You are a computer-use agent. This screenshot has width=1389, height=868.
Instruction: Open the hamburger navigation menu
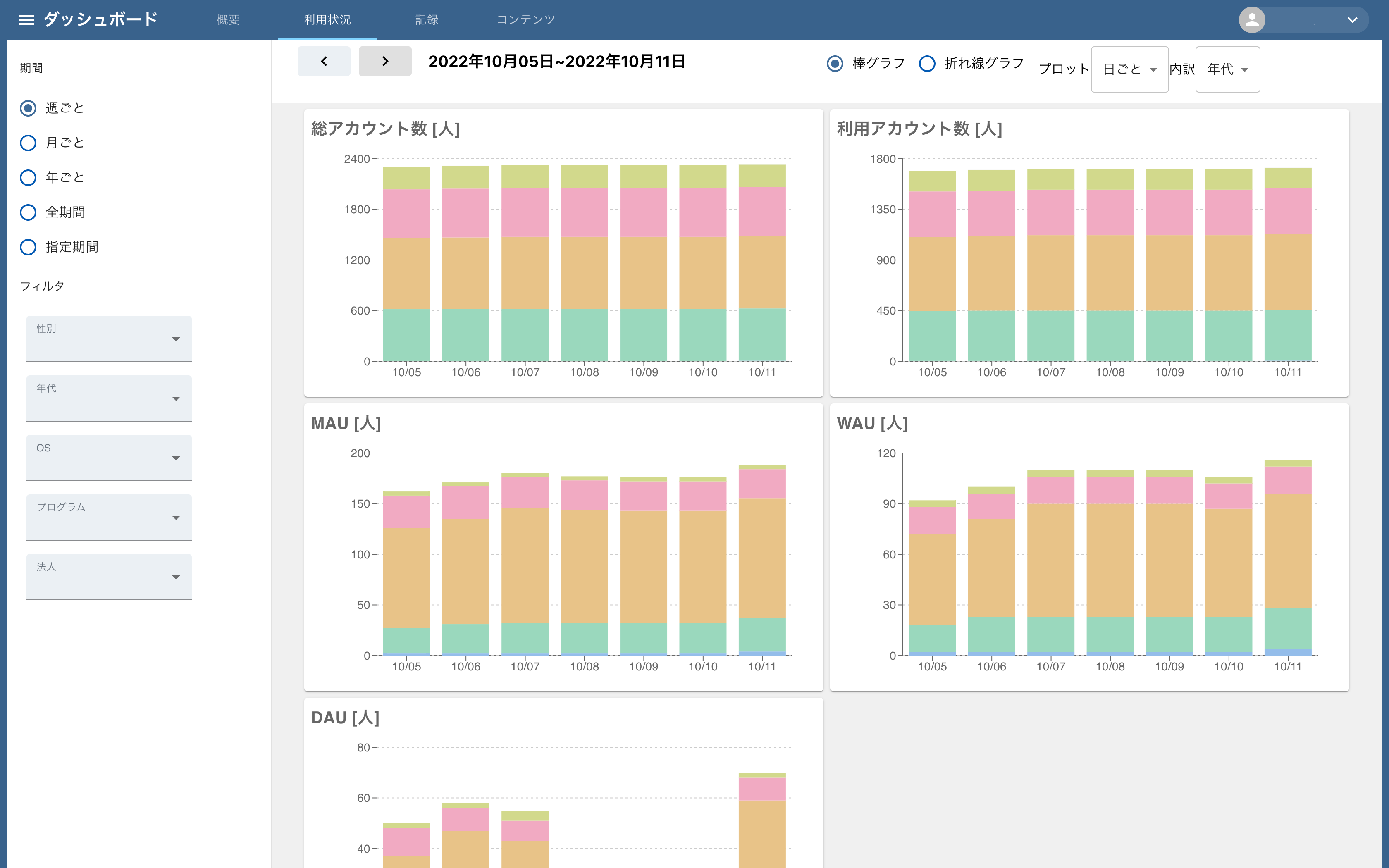pyautogui.click(x=26, y=20)
